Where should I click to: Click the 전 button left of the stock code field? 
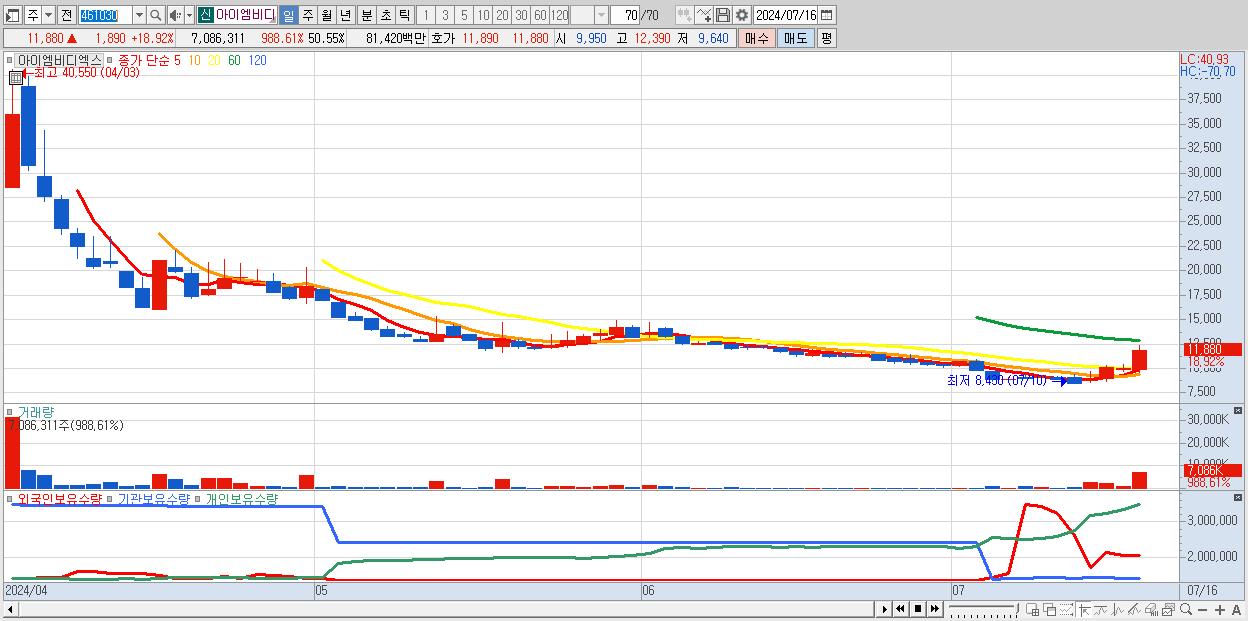click(66, 15)
